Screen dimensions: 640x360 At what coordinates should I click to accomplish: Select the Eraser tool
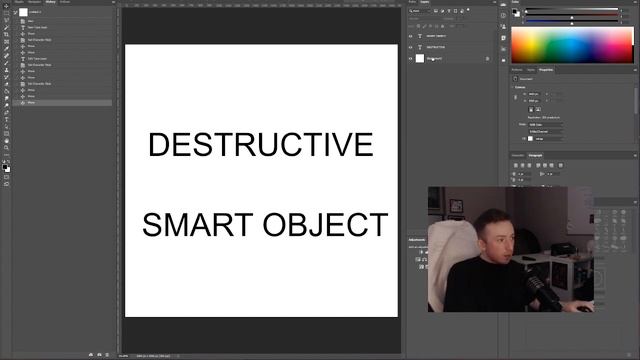tap(6, 84)
